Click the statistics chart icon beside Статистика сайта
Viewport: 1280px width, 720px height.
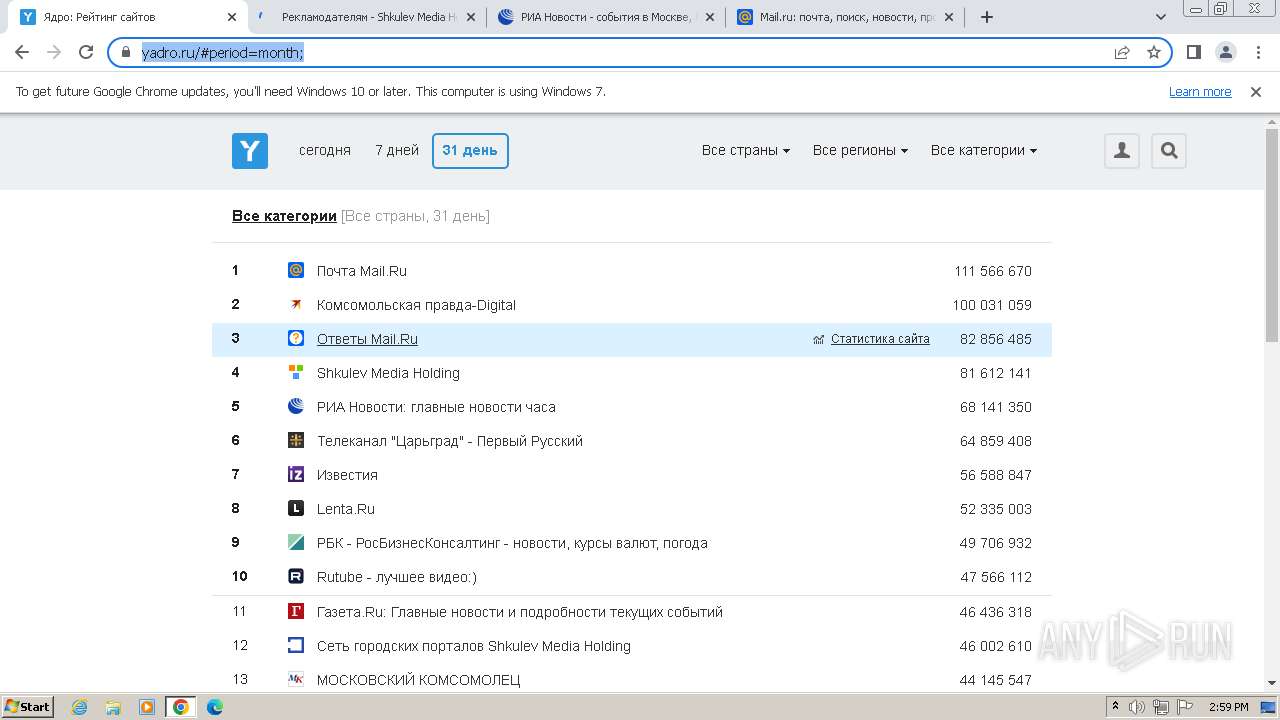click(819, 340)
